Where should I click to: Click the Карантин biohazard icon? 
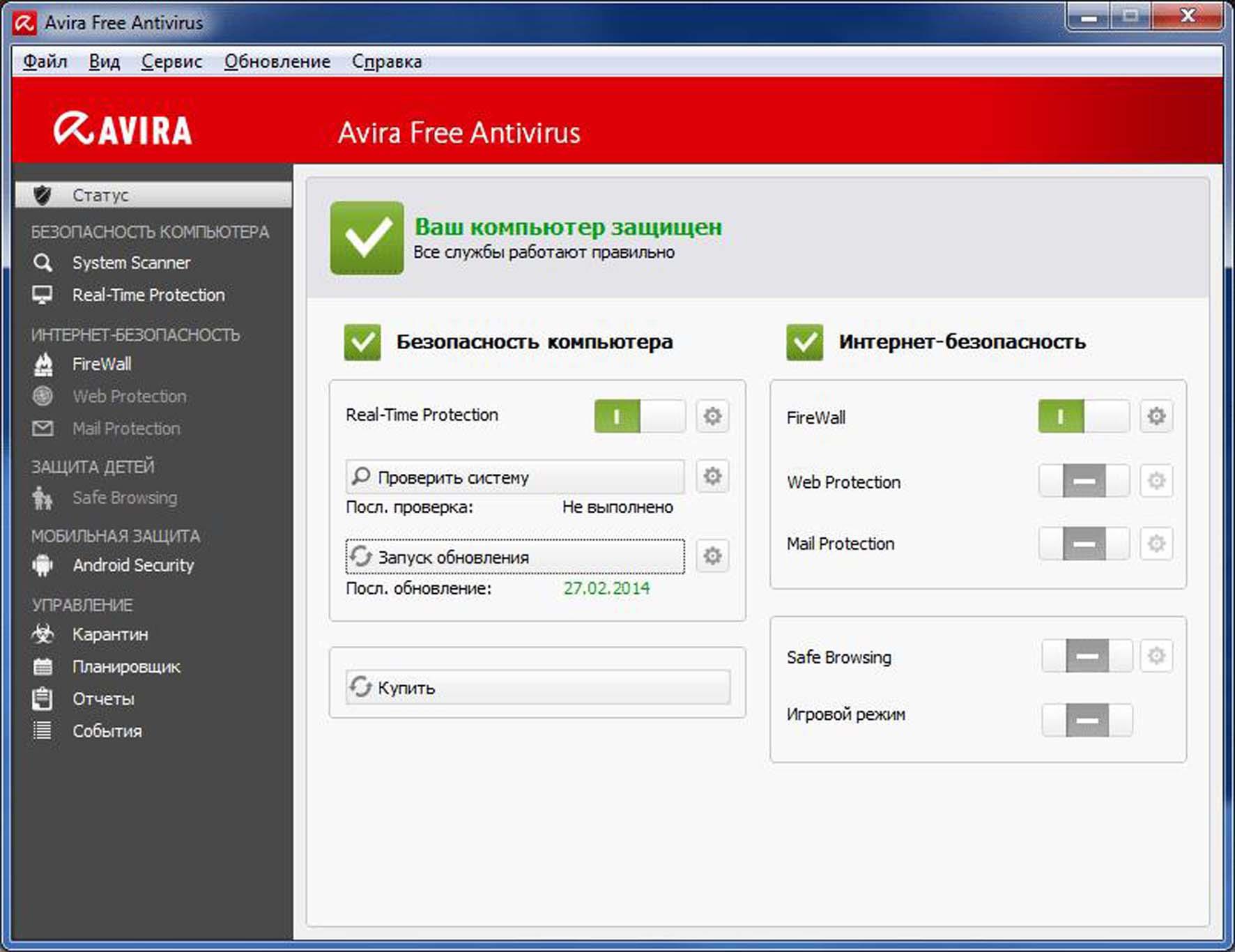point(43,634)
